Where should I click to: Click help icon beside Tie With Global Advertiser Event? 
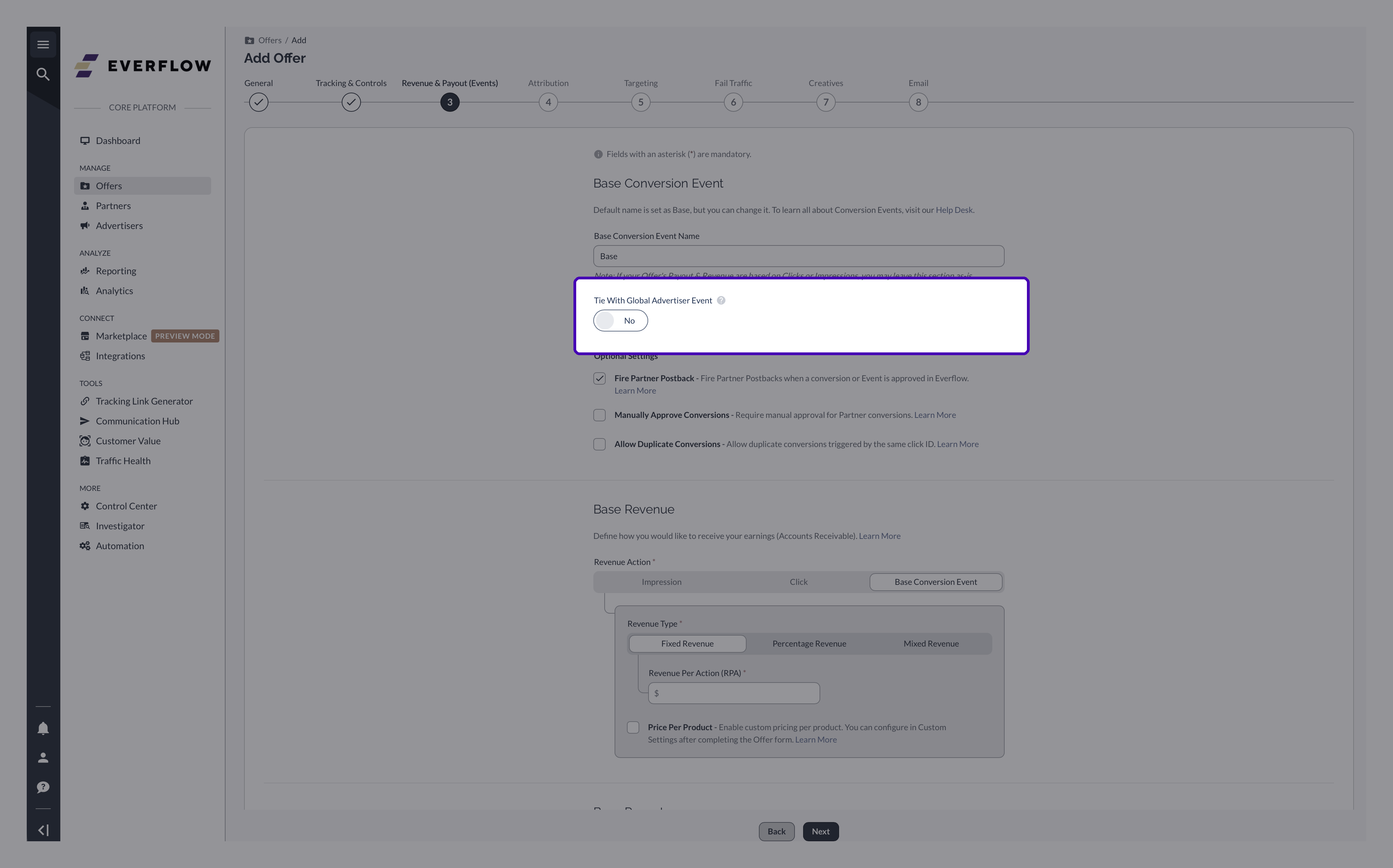(721, 300)
